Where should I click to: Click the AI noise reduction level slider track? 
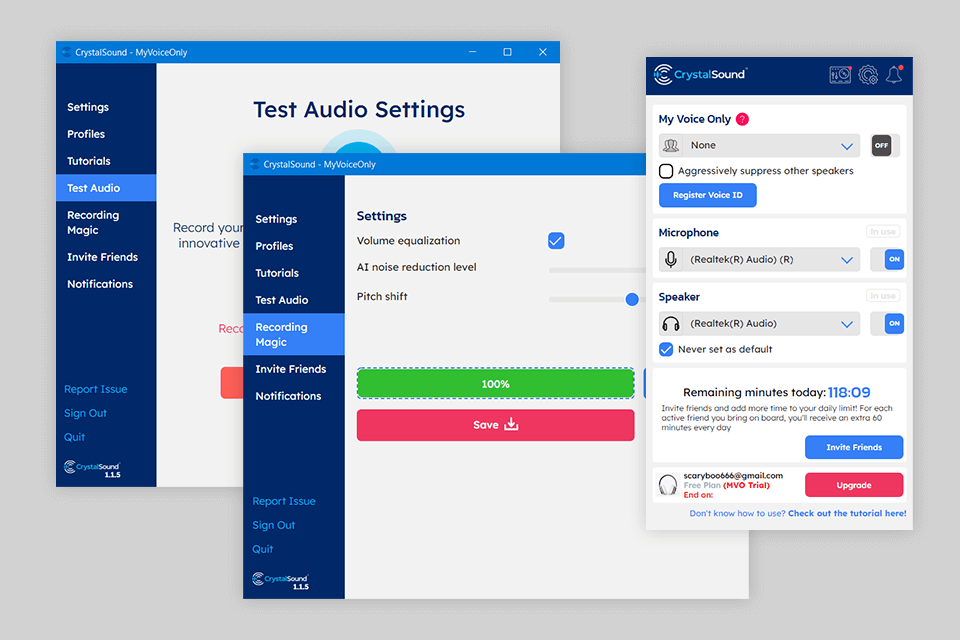tap(597, 270)
